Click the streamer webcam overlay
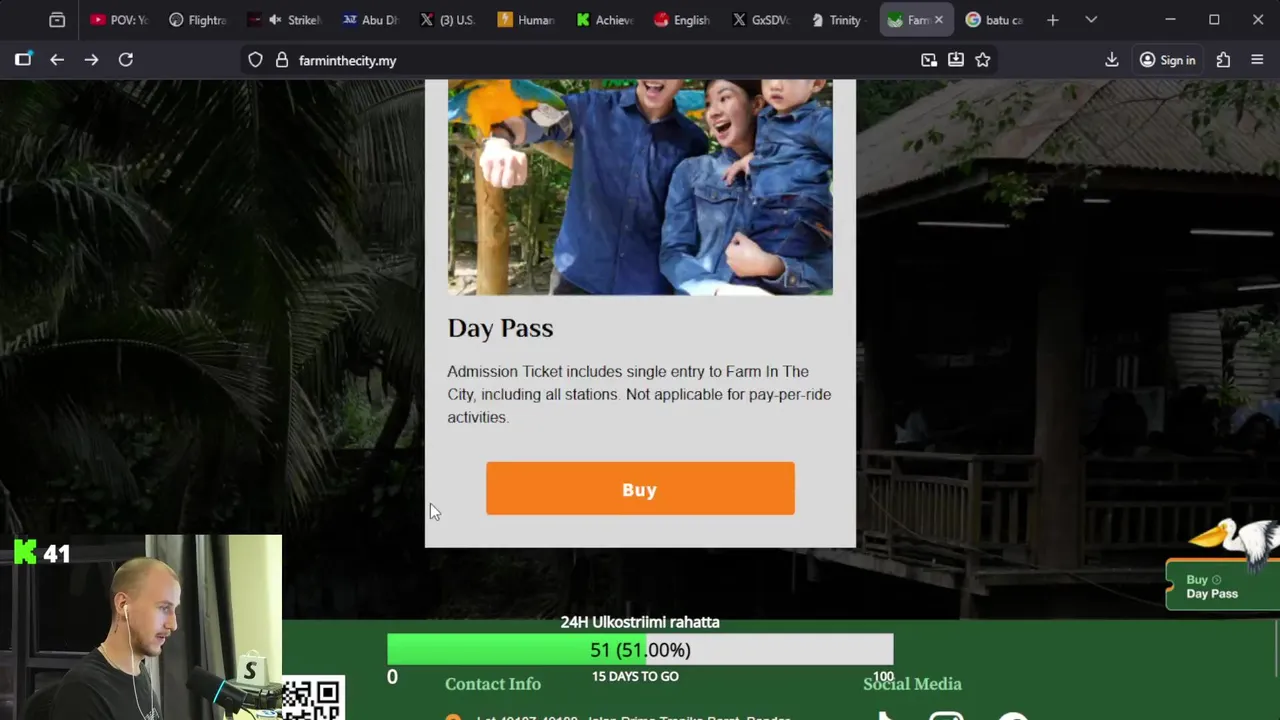The image size is (1280, 720). [141, 627]
